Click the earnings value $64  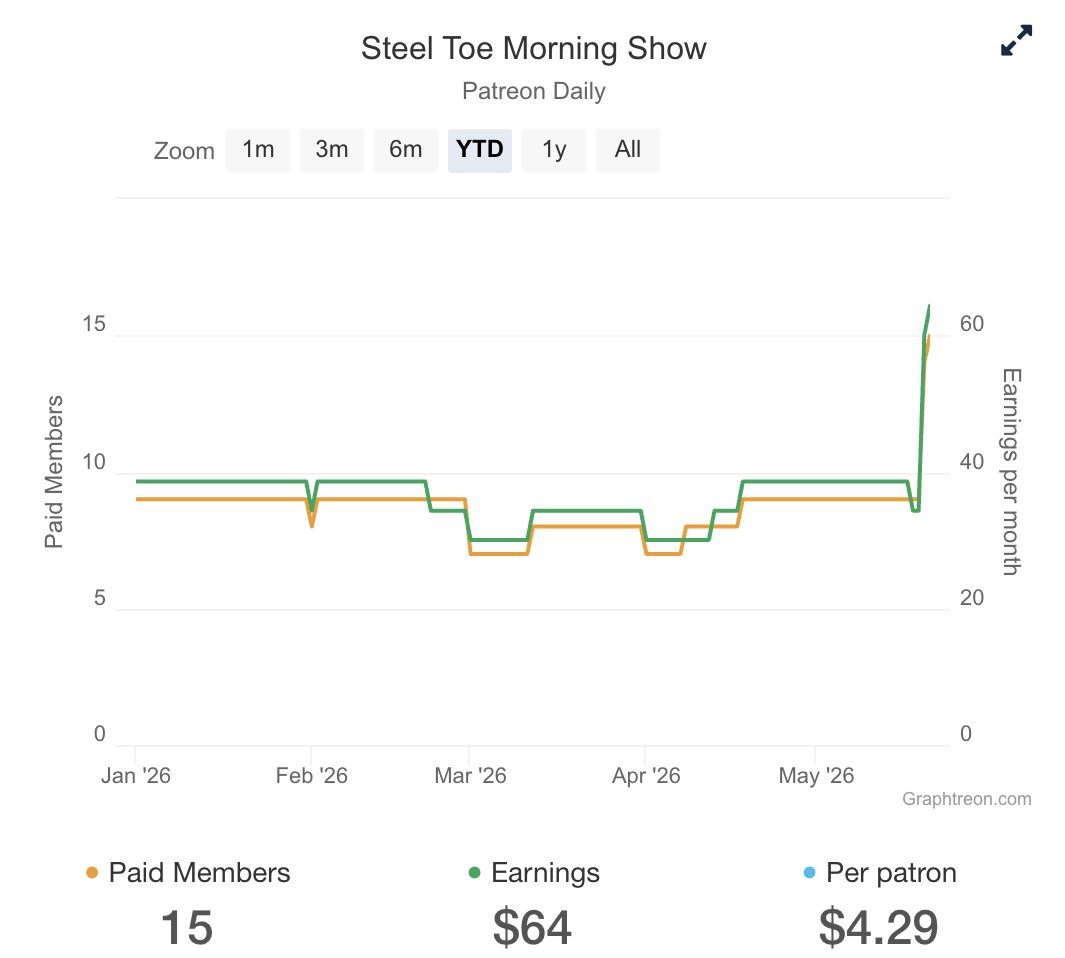(x=532, y=928)
